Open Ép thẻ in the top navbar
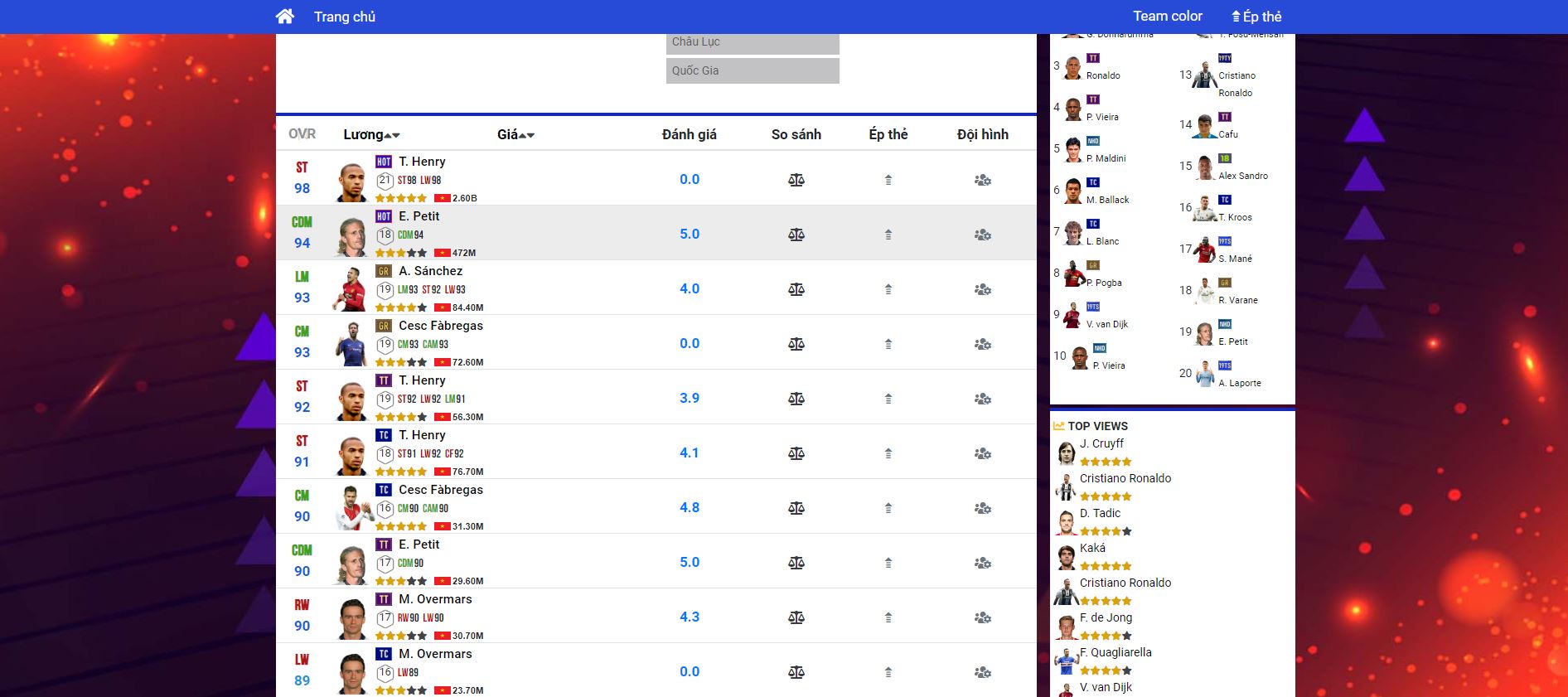The image size is (1568, 697). pyautogui.click(x=1256, y=17)
